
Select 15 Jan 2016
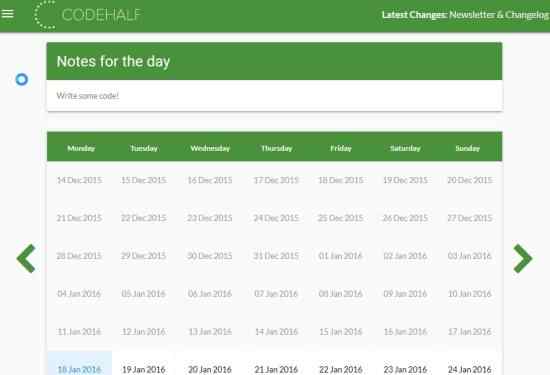[341, 332]
